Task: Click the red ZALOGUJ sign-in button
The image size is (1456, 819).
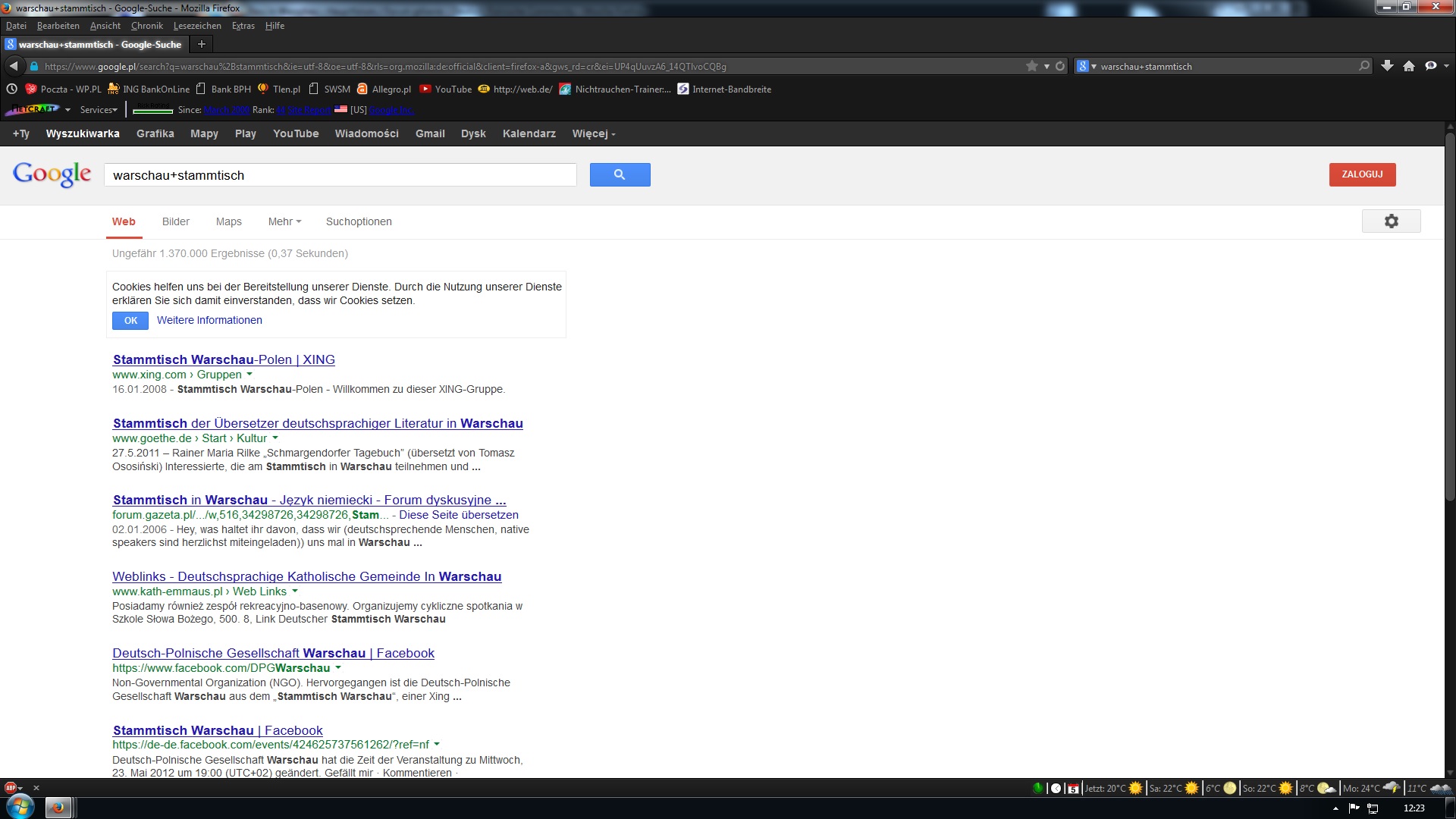Action: 1362,174
